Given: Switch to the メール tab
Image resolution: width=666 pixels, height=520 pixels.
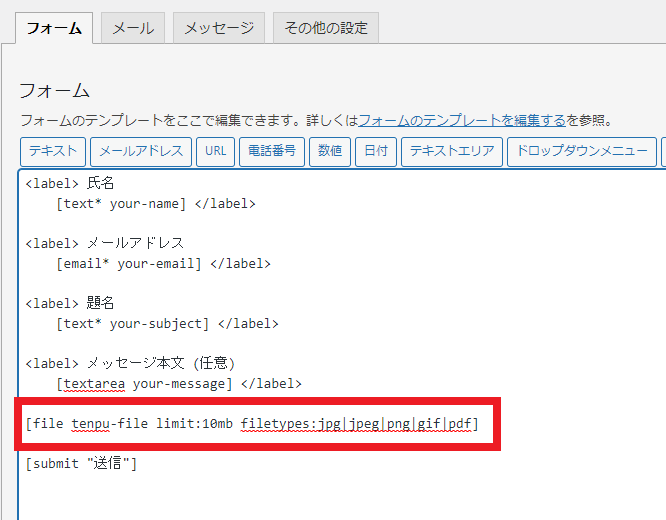Looking at the screenshot, I should [x=132, y=28].
